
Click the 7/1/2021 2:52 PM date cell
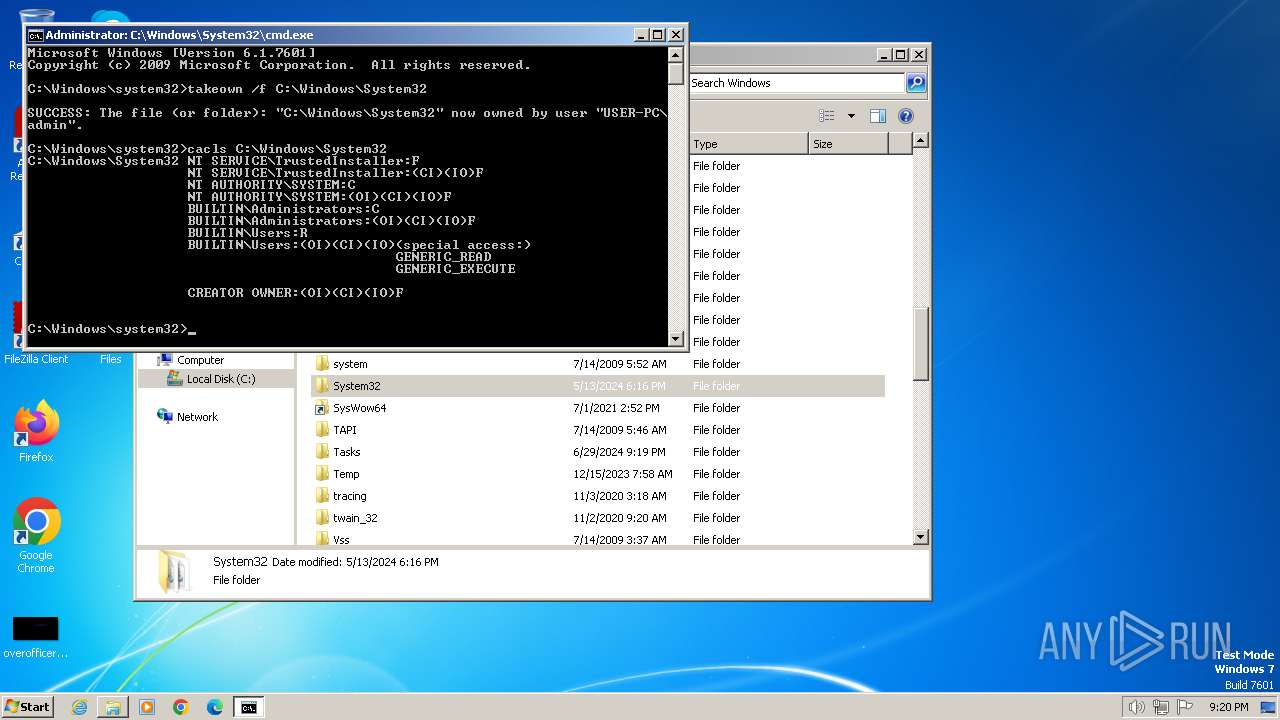[616, 408]
